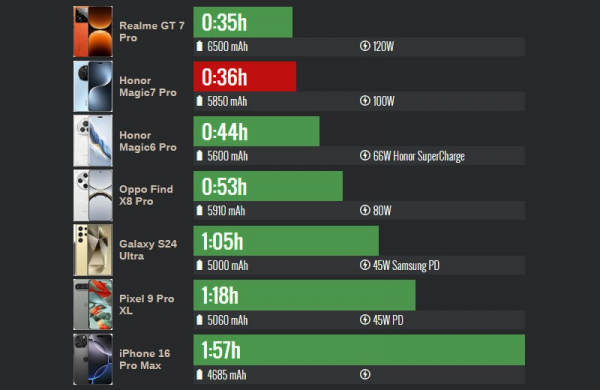This screenshot has height=390, width=600.
Task: Click the charging icon next to 45W PD
Action: (365, 320)
